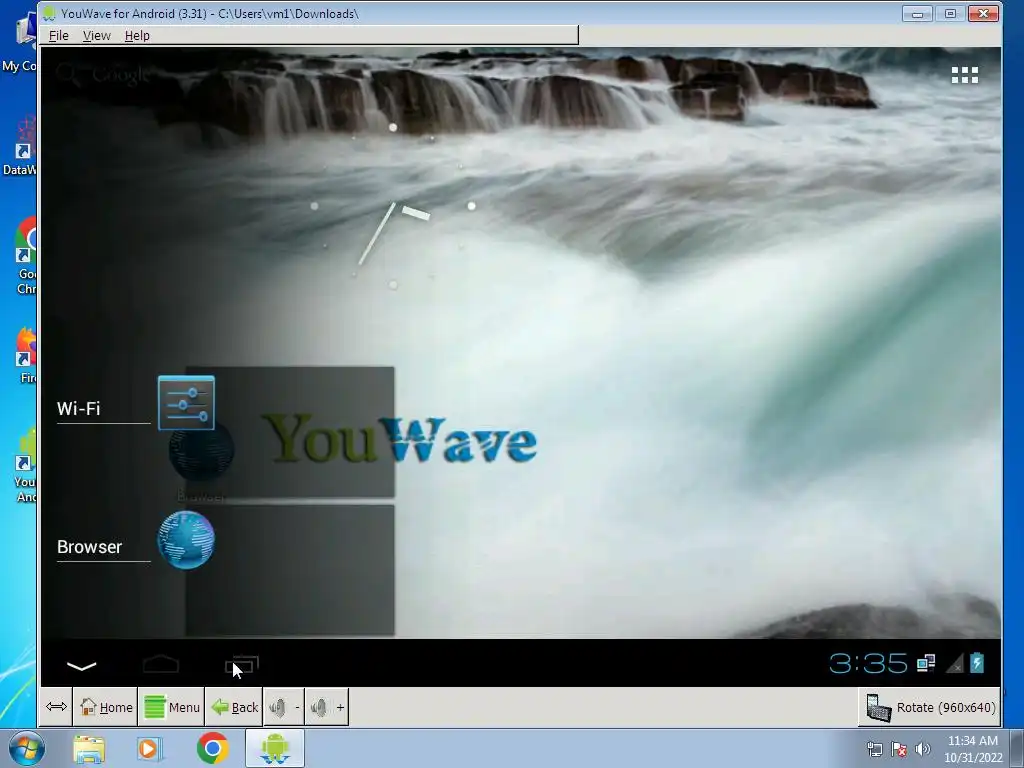This screenshot has width=1024, height=768.
Task: Tap the Android hide-keyboard down arrow
Action: (82, 665)
